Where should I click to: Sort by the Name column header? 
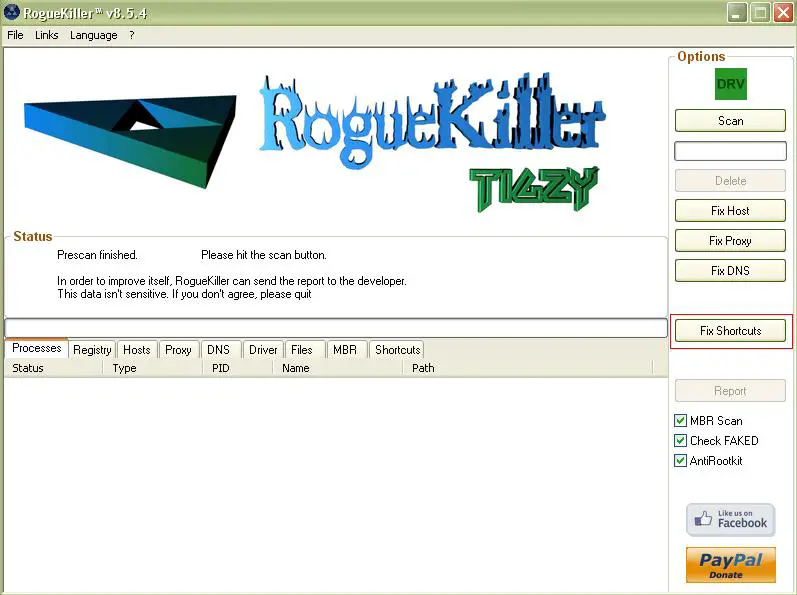[338, 368]
